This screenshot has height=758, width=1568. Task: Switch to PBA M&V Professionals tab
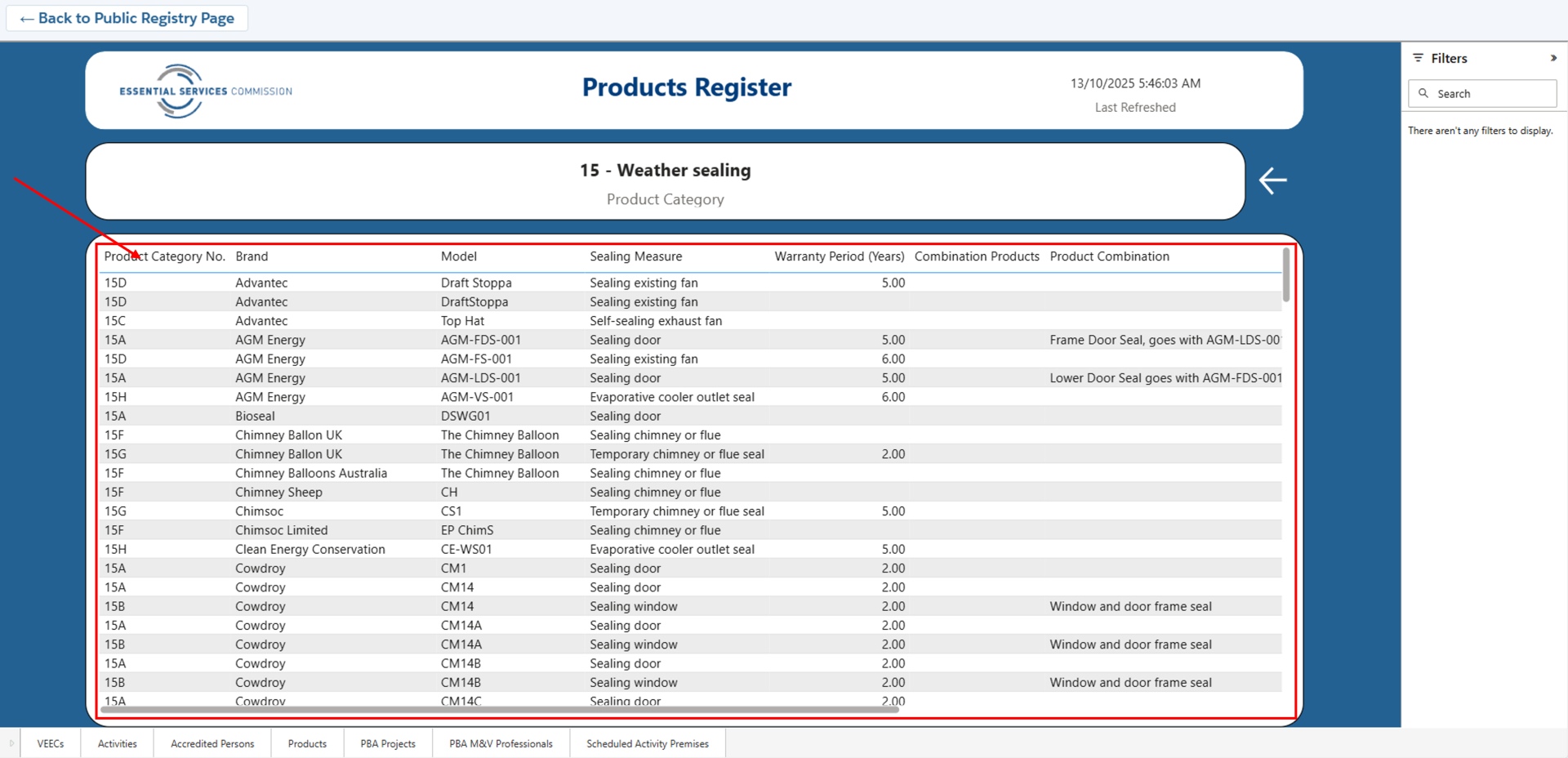(x=501, y=743)
